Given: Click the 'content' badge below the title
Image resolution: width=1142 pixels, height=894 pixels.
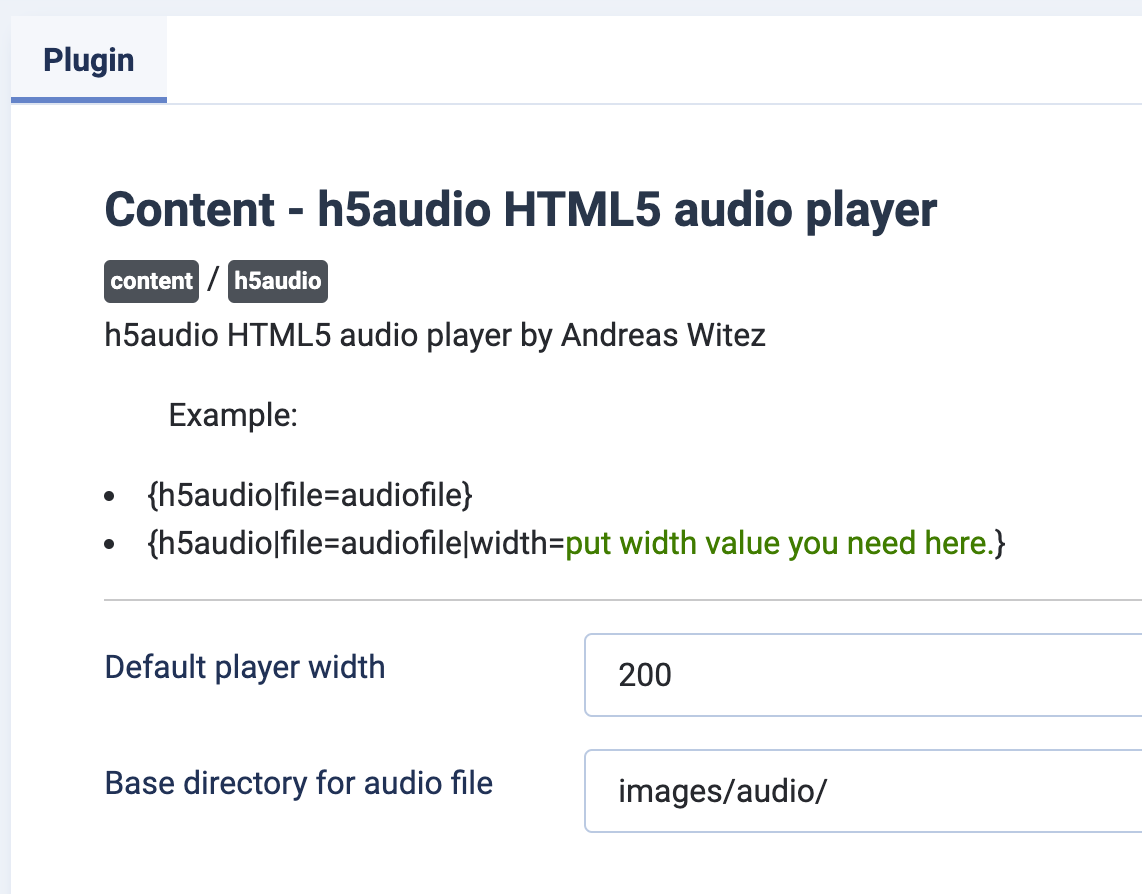Looking at the screenshot, I should (151, 281).
